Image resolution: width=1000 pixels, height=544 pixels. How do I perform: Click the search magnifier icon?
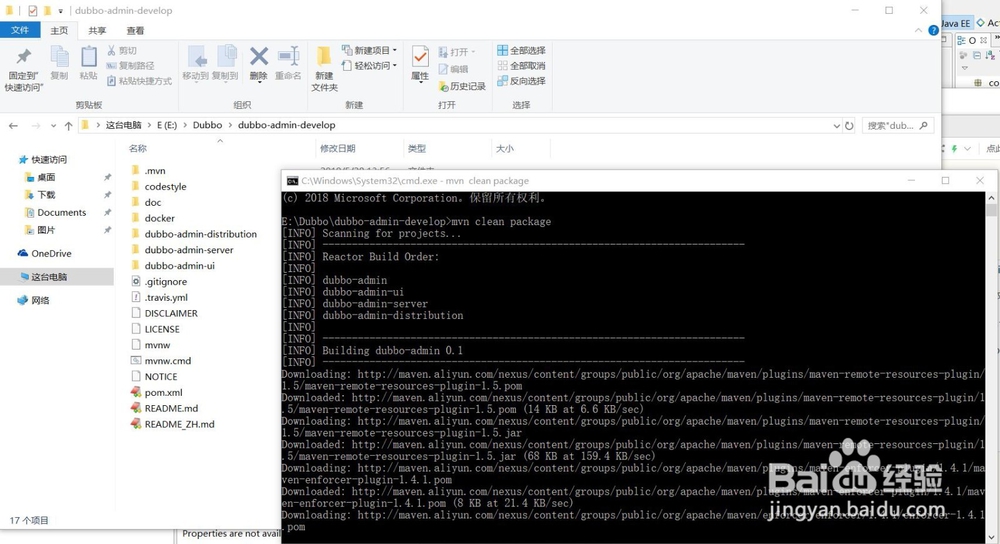click(923, 126)
